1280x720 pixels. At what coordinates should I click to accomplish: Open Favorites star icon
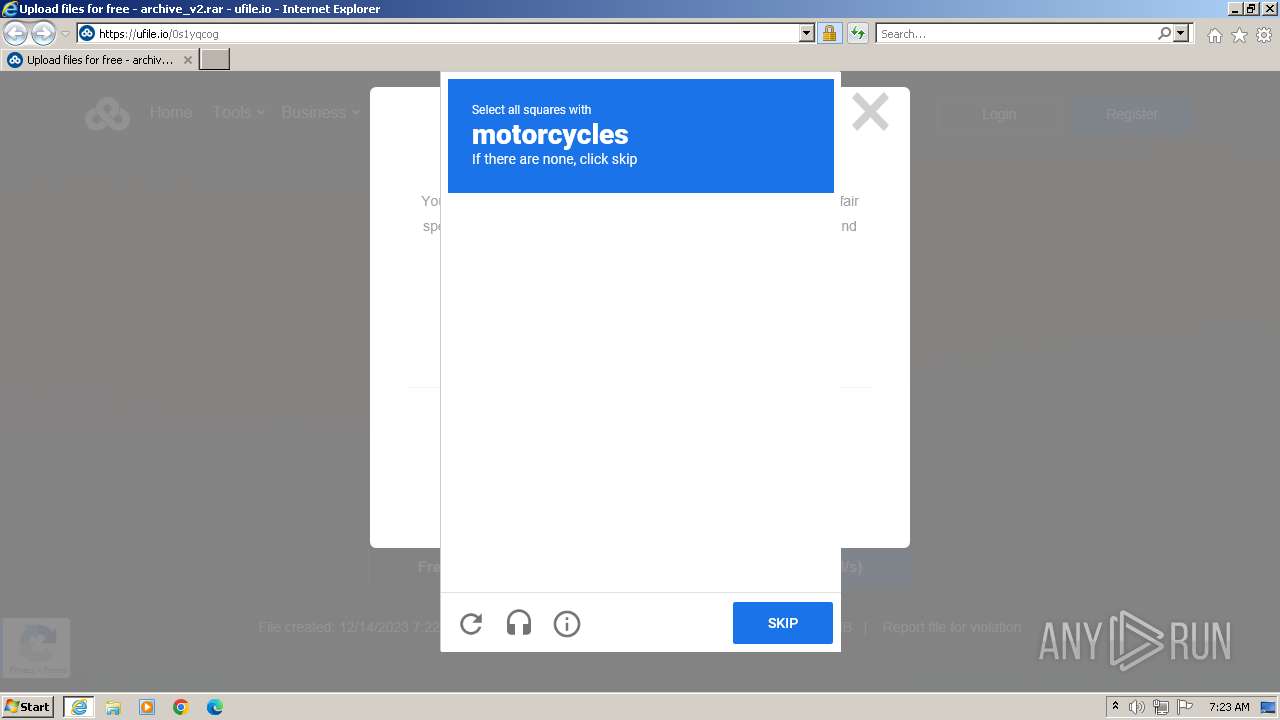click(1239, 35)
